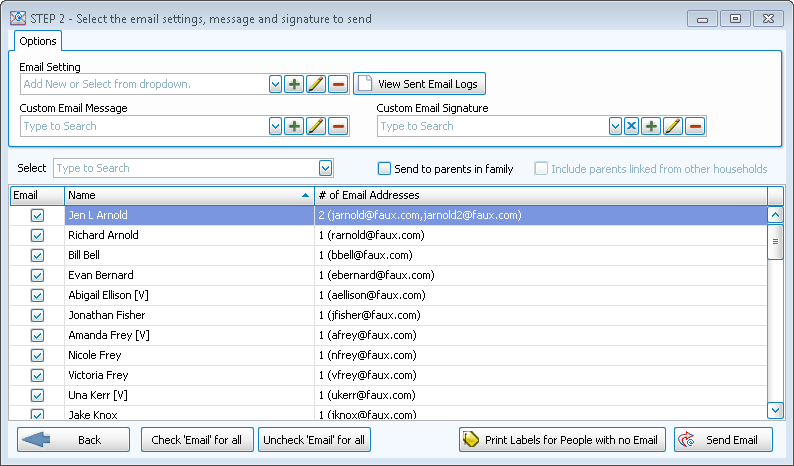Enable Send to parents in family
This screenshot has width=794, height=466.
click(x=384, y=169)
